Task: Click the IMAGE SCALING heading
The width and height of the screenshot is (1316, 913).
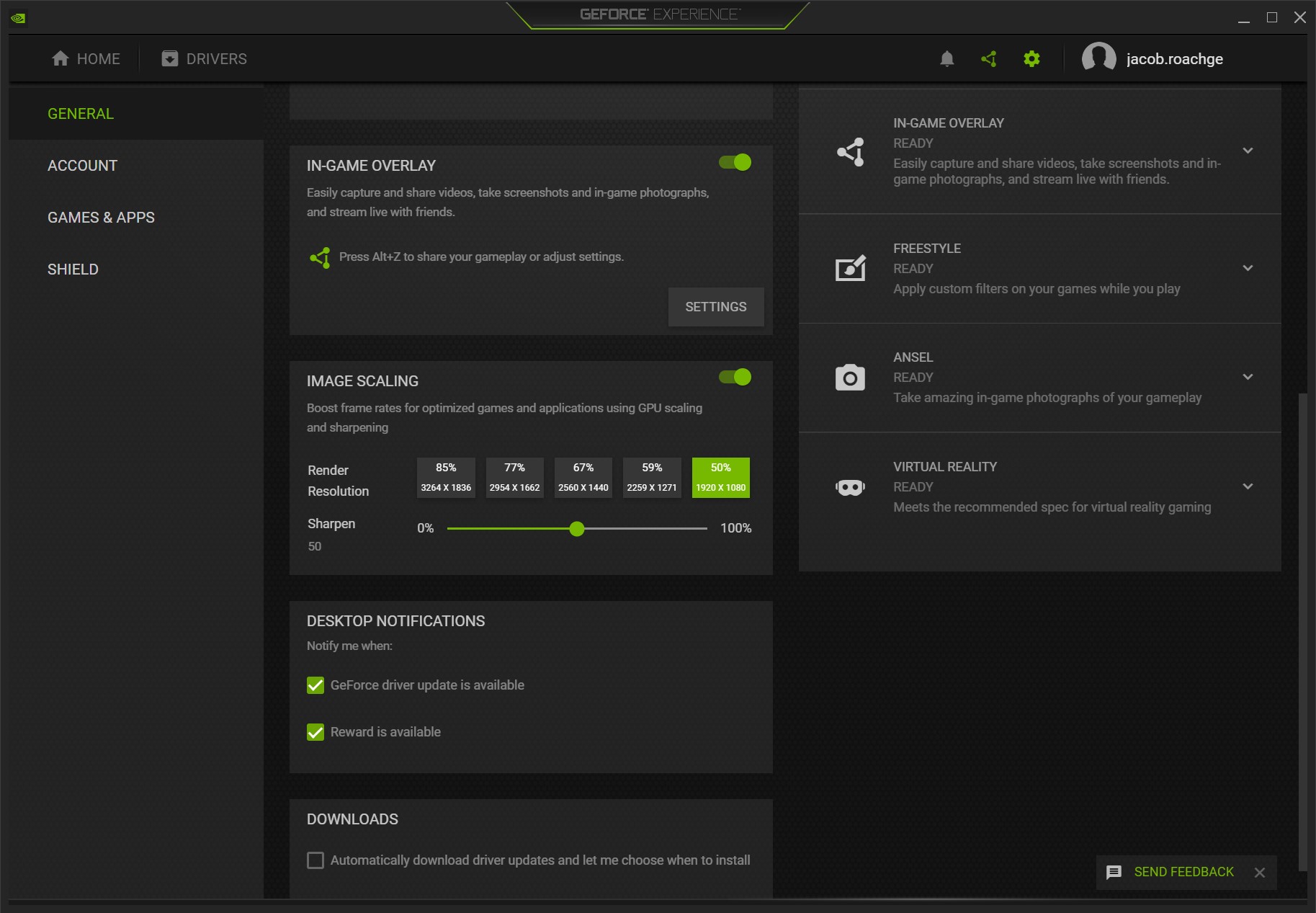Action: (362, 381)
